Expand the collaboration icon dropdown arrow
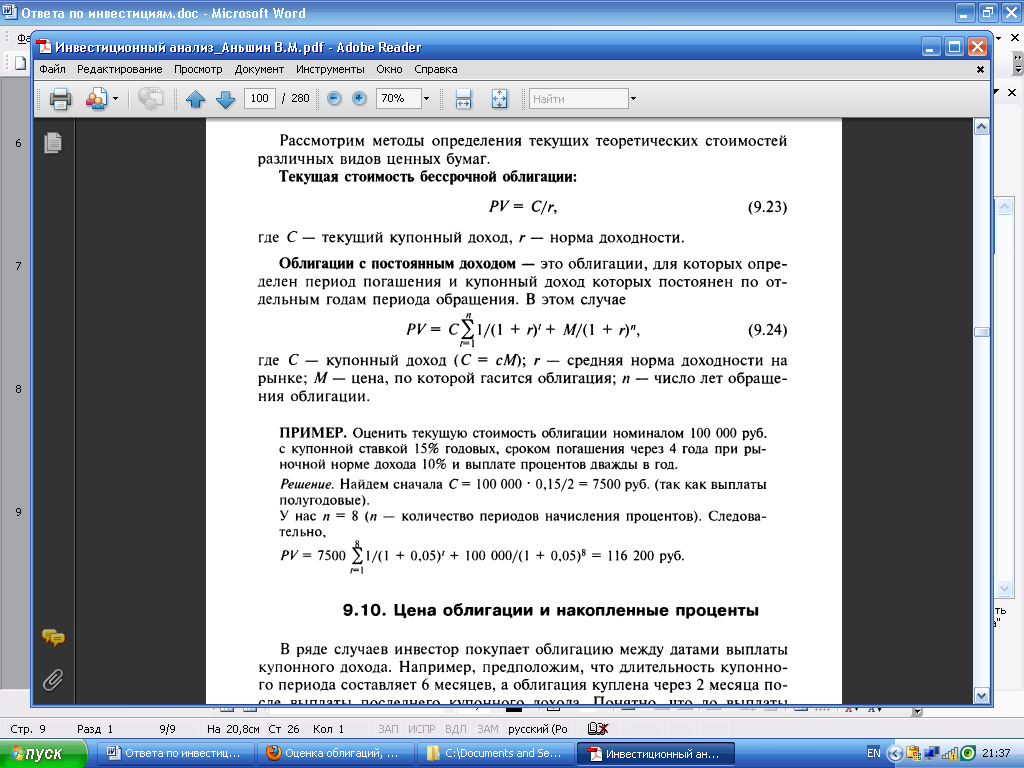The width and height of the screenshot is (1024, 768). [116, 99]
